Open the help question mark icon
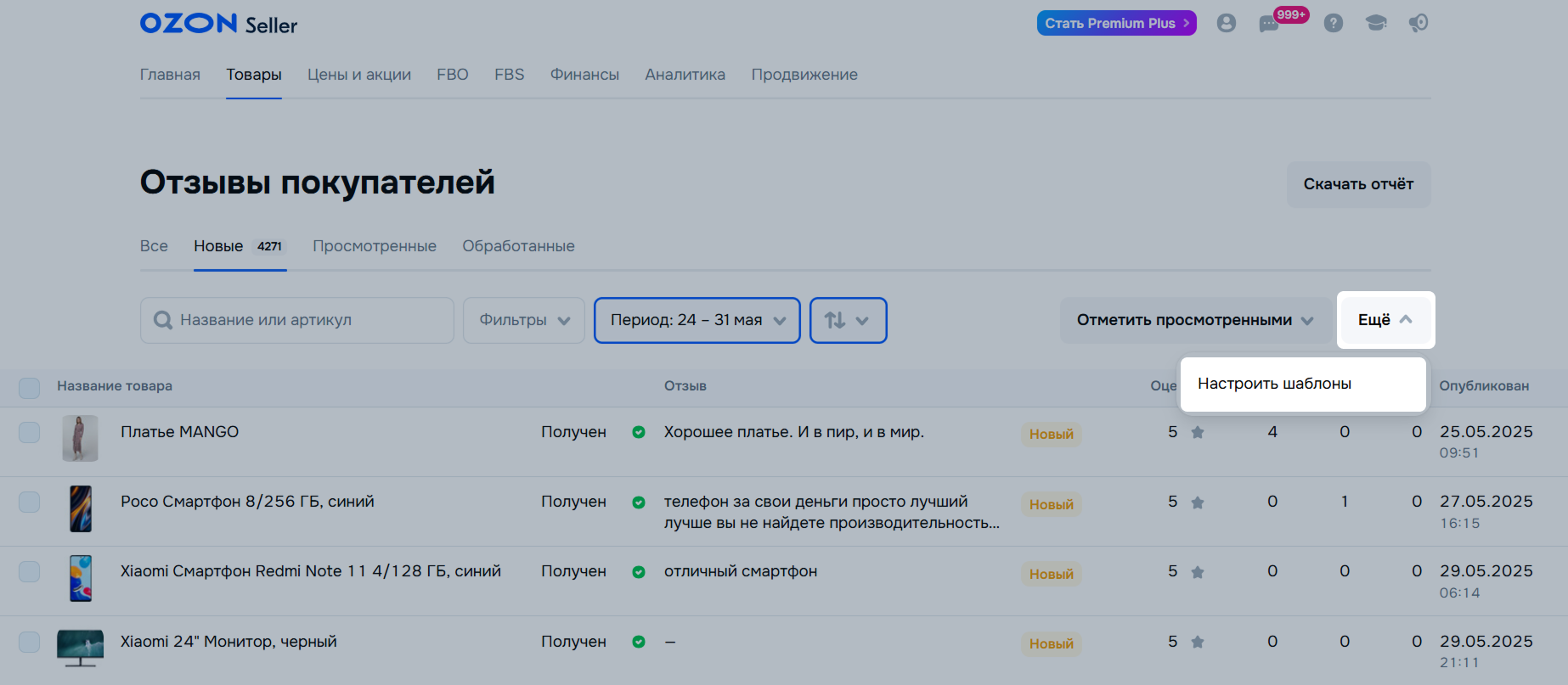Image resolution: width=1568 pixels, height=685 pixels. click(1334, 23)
